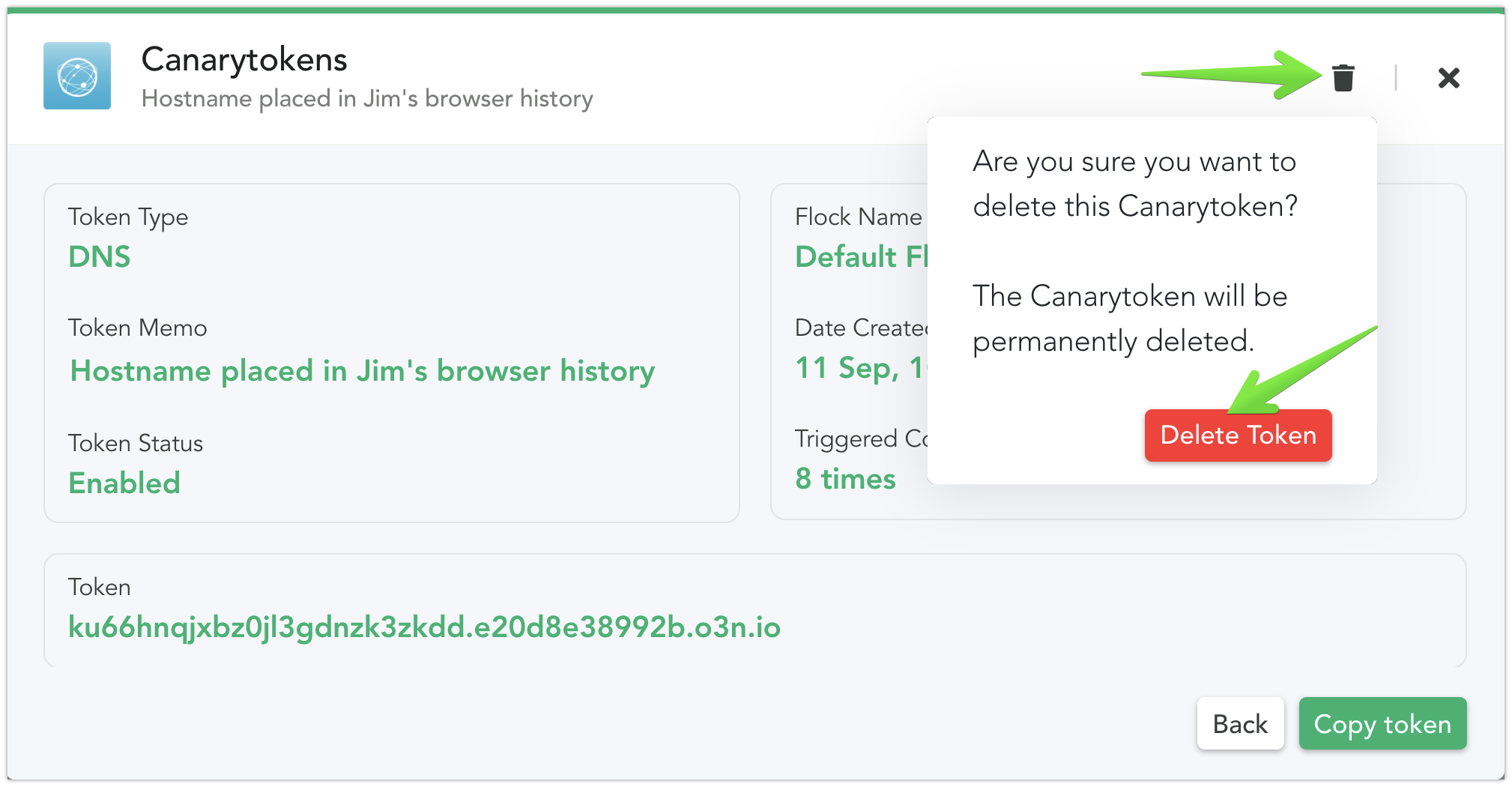
Task: Click the Token Memo value text
Action: click(363, 371)
